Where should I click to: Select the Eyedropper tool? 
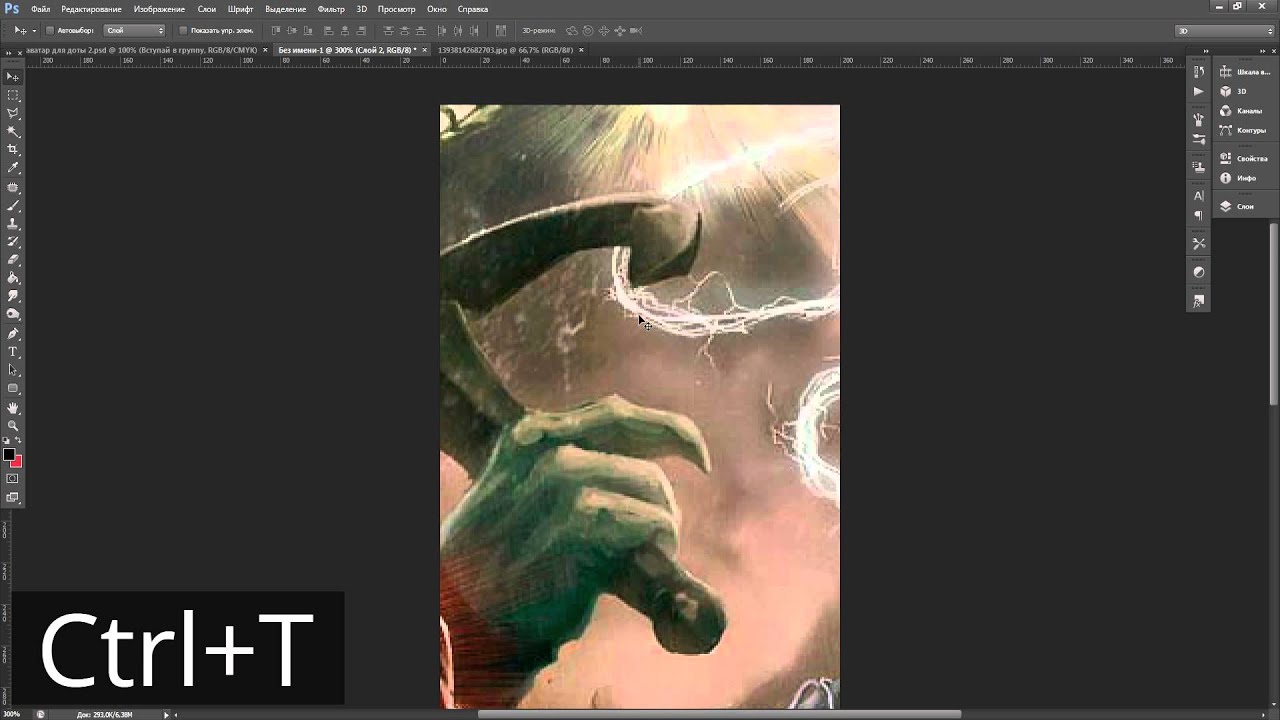coord(13,167)
